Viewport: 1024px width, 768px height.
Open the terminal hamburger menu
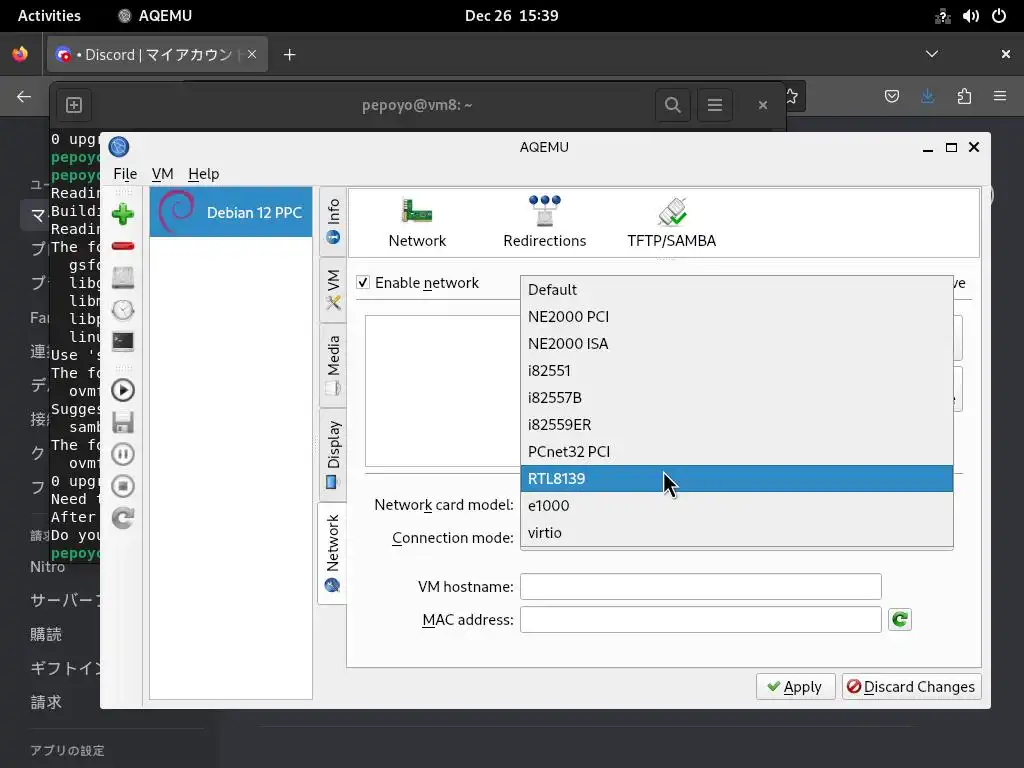point(714,105)
